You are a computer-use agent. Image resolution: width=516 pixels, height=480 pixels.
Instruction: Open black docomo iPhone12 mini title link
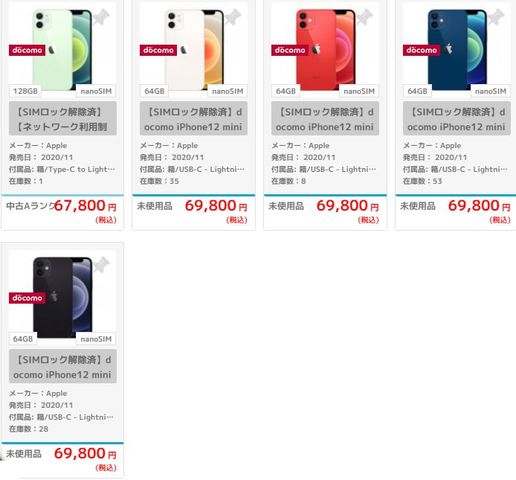point(63,366)
